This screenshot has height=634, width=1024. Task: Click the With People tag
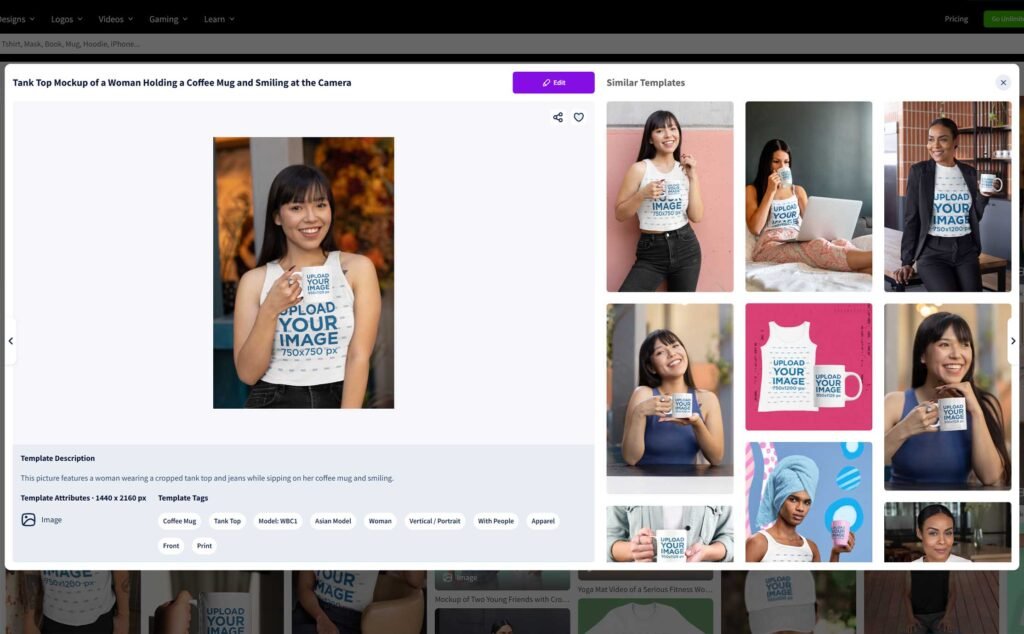point(495,521)
